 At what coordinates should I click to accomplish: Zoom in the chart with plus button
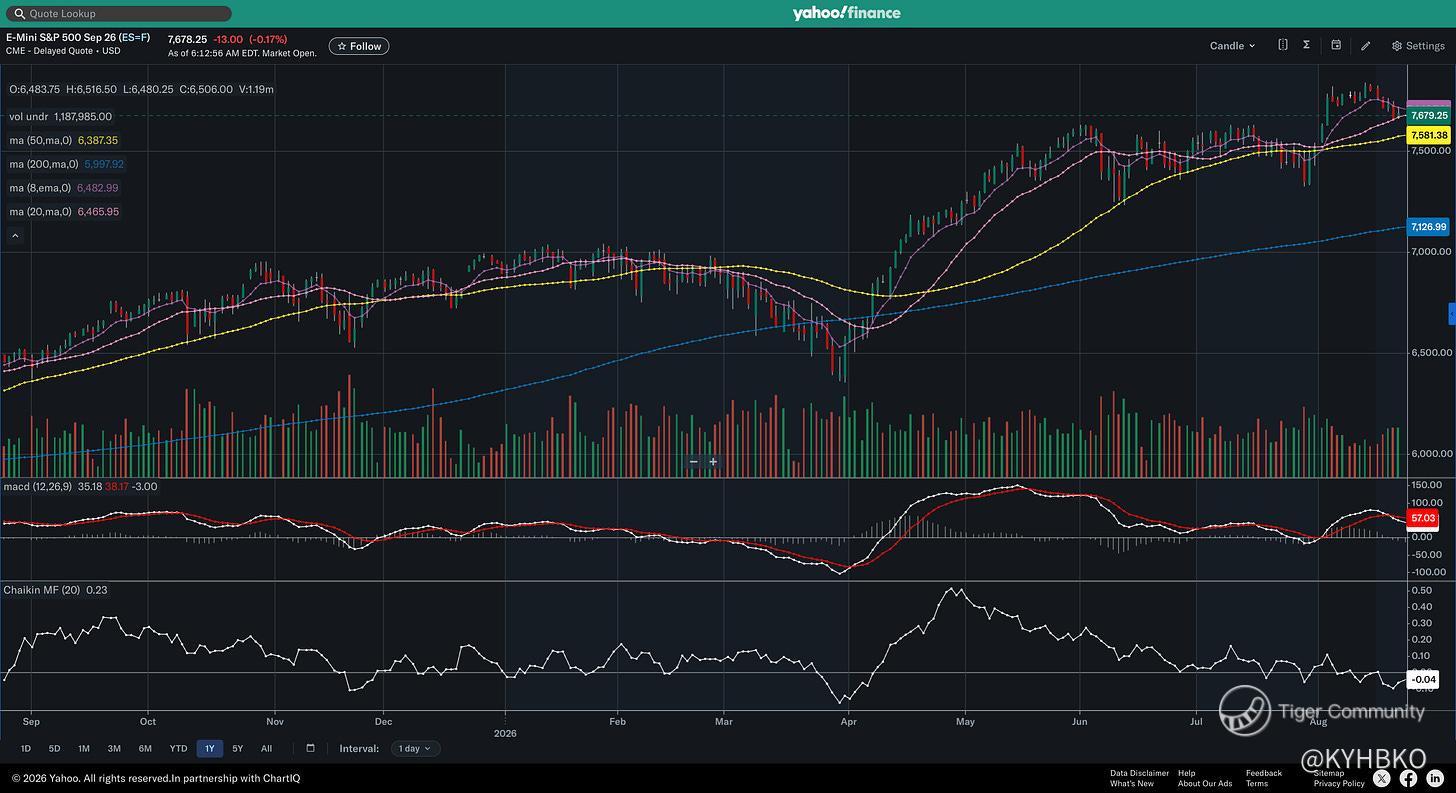pos(713,462)
